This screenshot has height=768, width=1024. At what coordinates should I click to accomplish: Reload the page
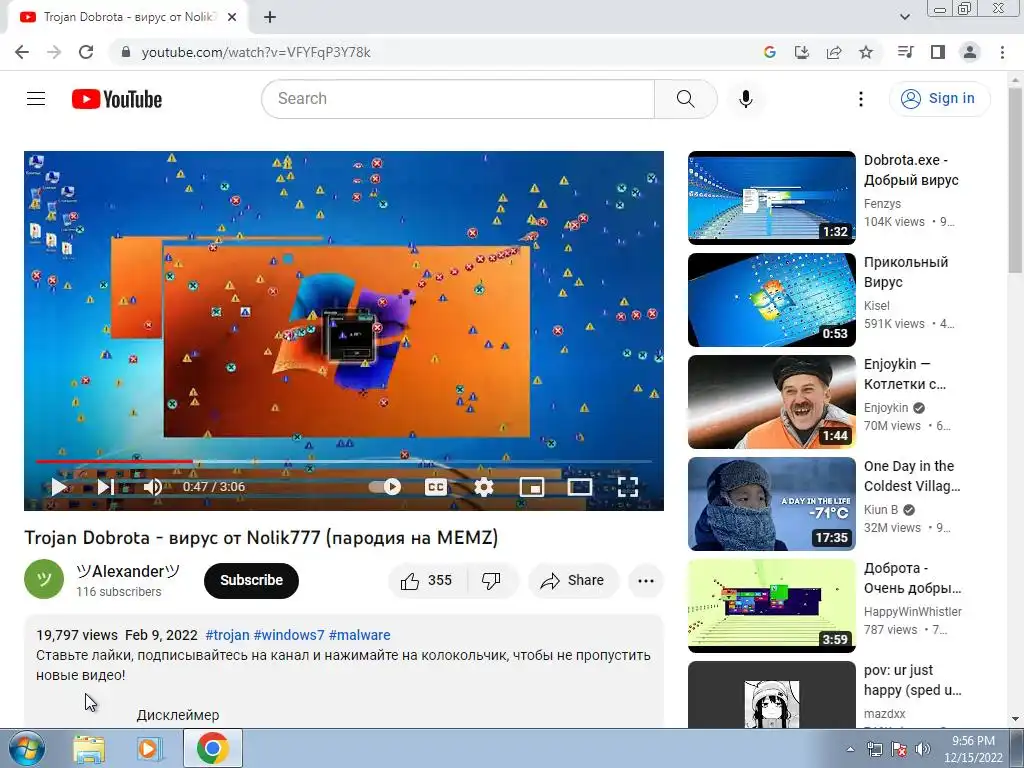click(86, 52)
